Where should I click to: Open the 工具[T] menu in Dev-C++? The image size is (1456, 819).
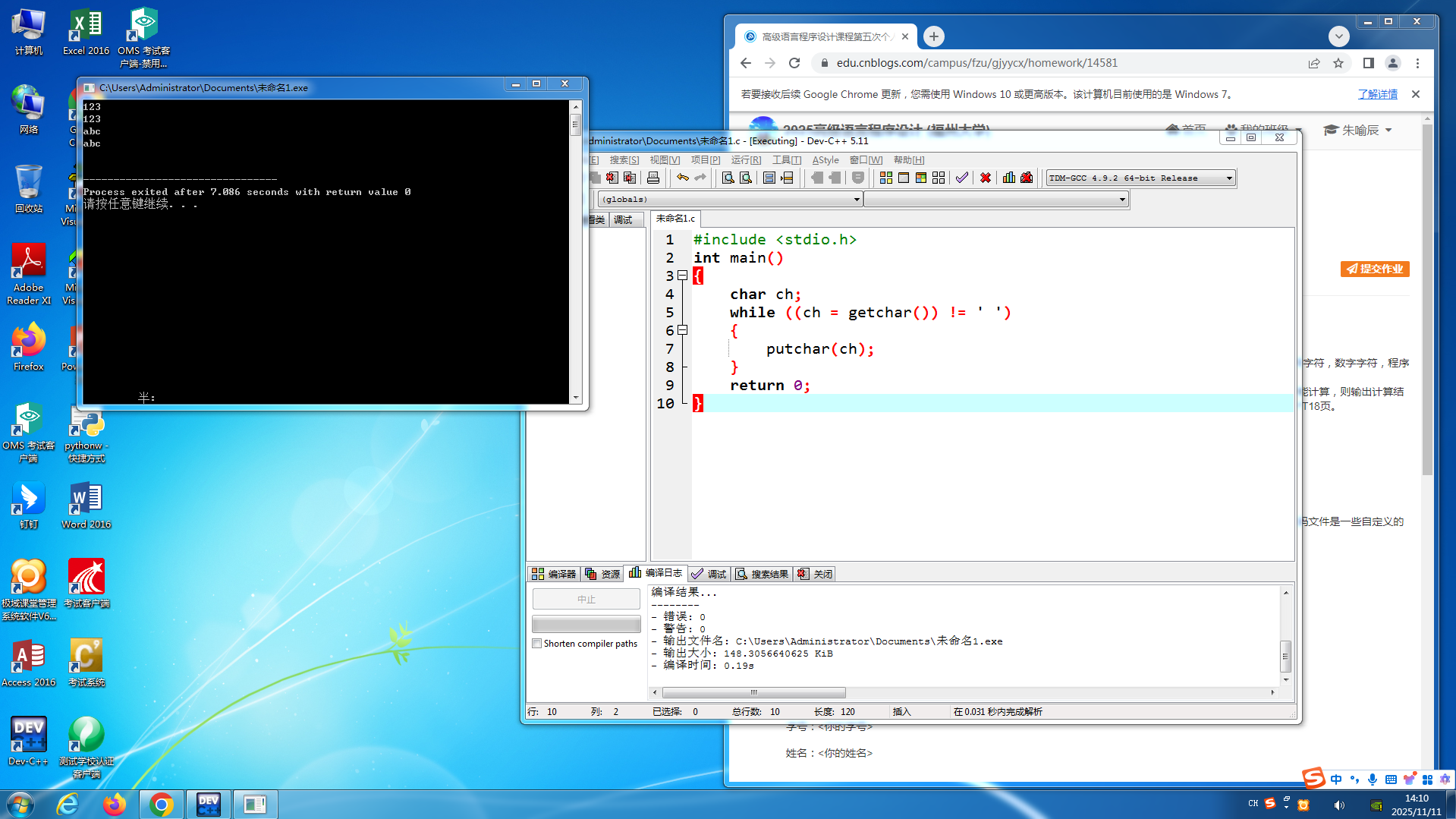[787, 160]
